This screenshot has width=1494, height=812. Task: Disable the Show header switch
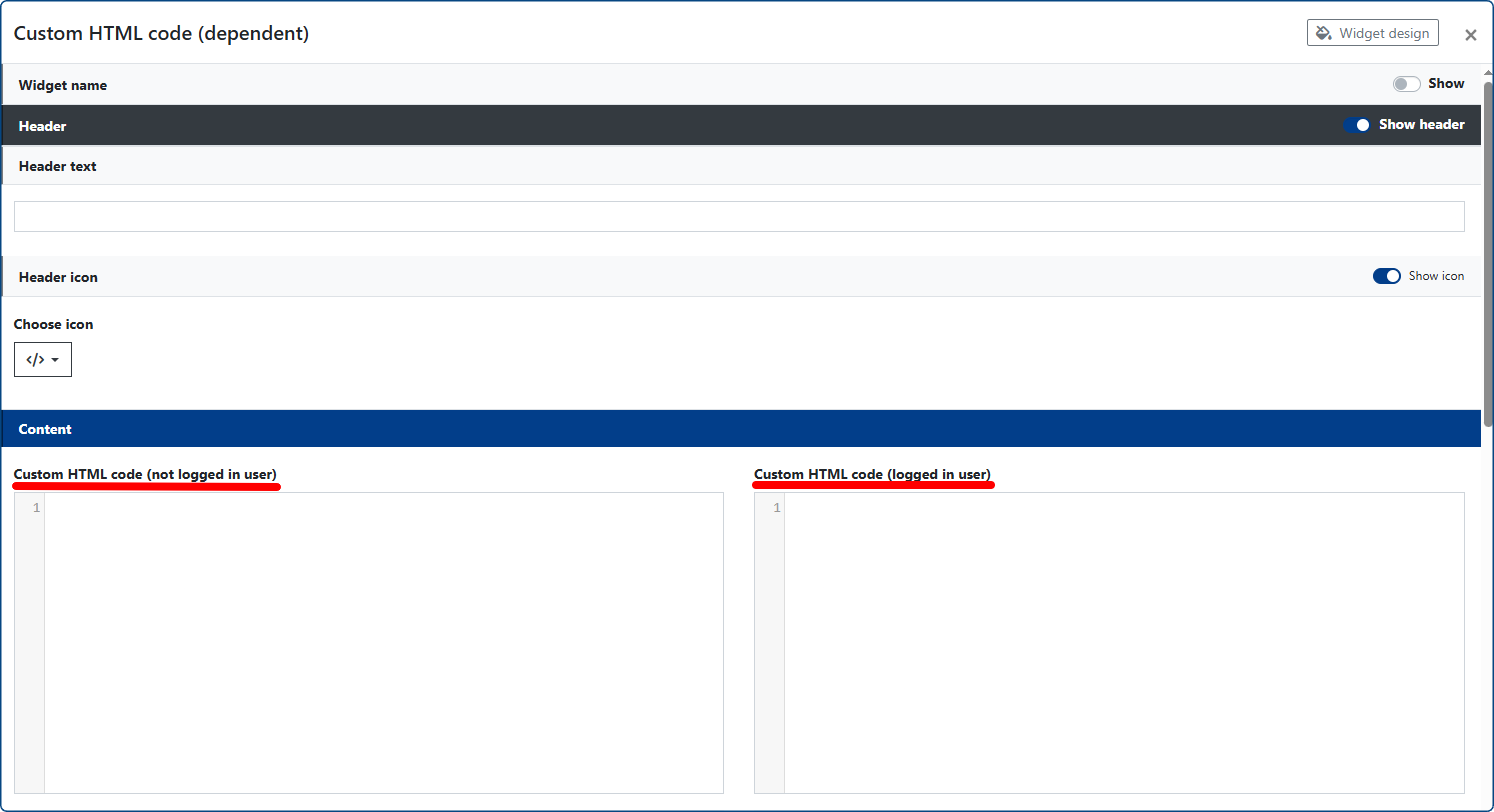point(1357,125)
